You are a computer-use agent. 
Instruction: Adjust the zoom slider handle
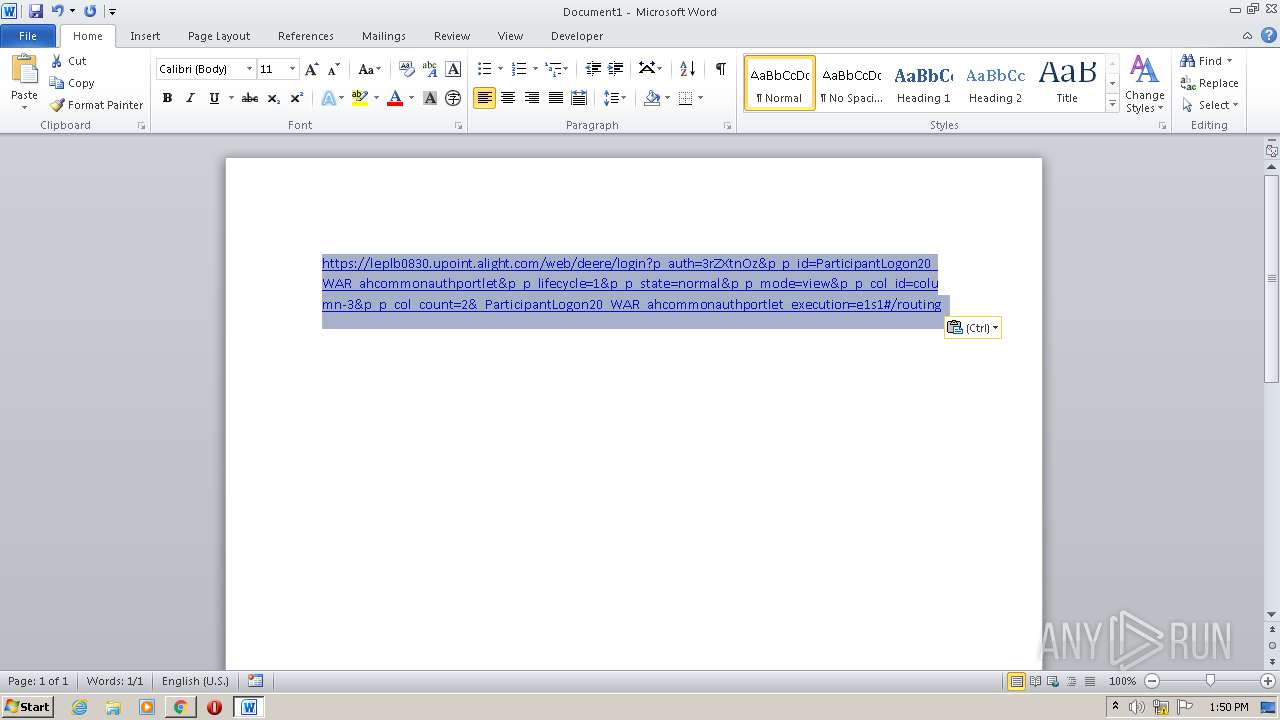point(1210,681)
